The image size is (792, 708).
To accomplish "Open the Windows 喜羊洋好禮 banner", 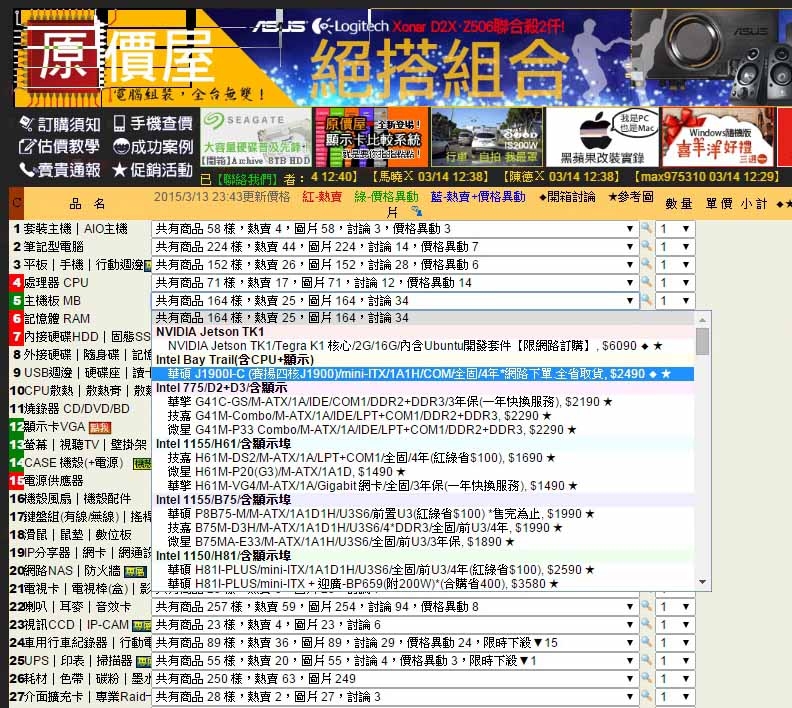I will coord(718,137).
